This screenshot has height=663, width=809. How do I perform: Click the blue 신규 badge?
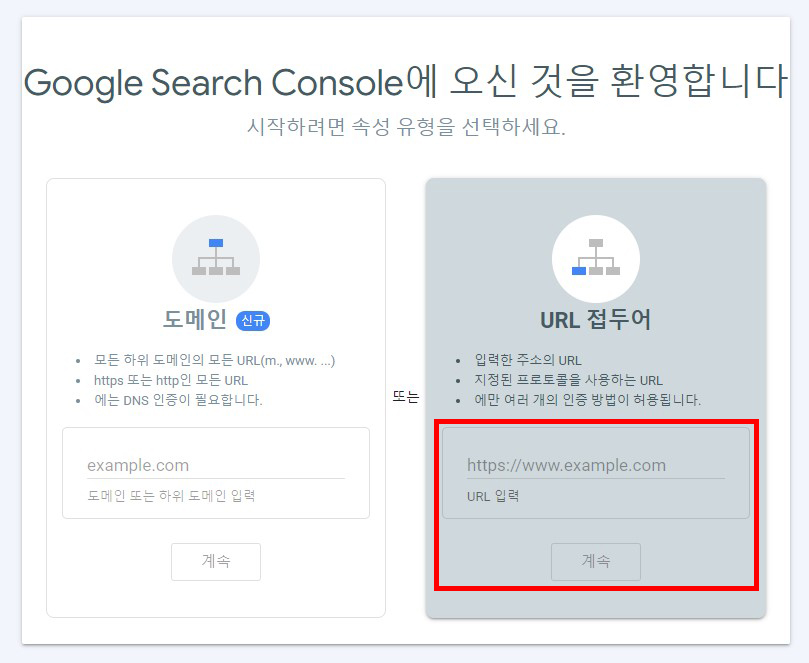click(x=253, y=320)
